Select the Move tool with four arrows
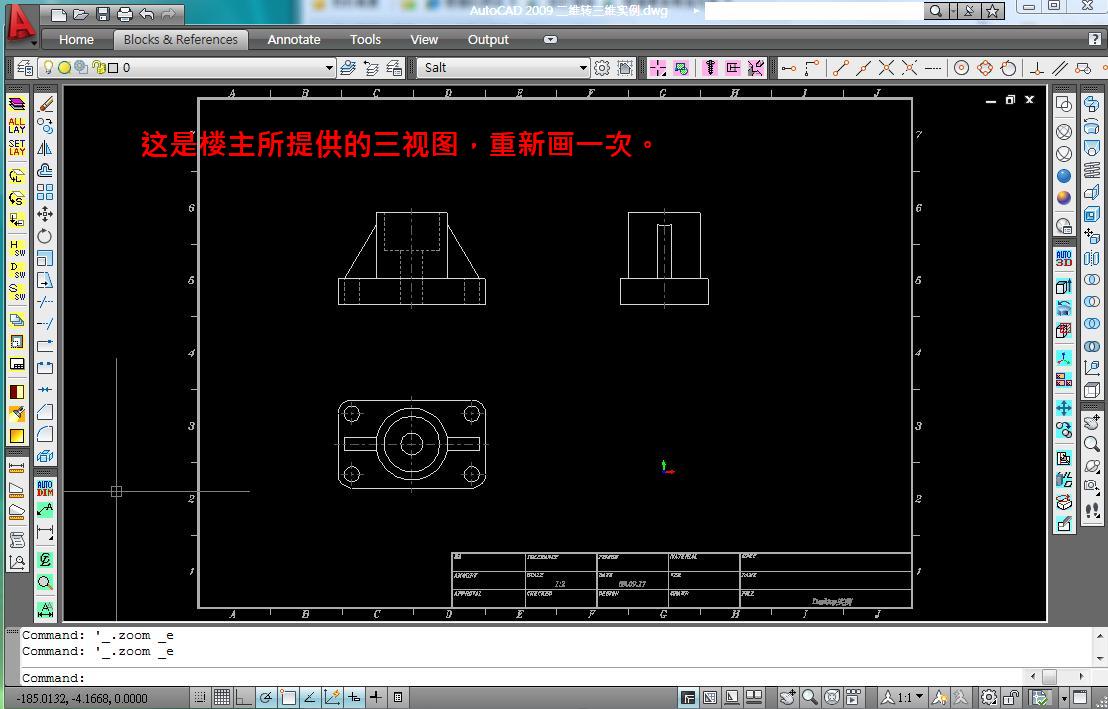Screen dimensions: 1108x709 45,214
